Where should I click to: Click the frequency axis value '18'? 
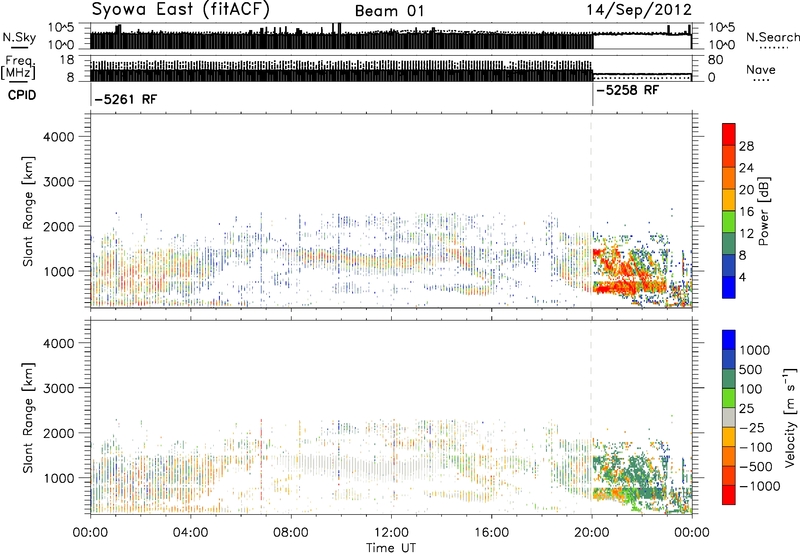tap(66, 60)
